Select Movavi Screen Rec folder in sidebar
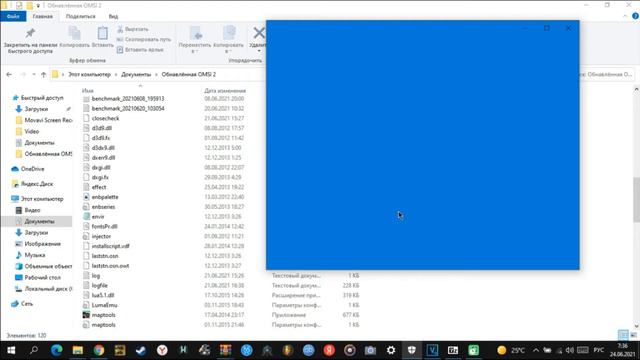The height and width of the screenshot is (360, 640). click(44, 120)
